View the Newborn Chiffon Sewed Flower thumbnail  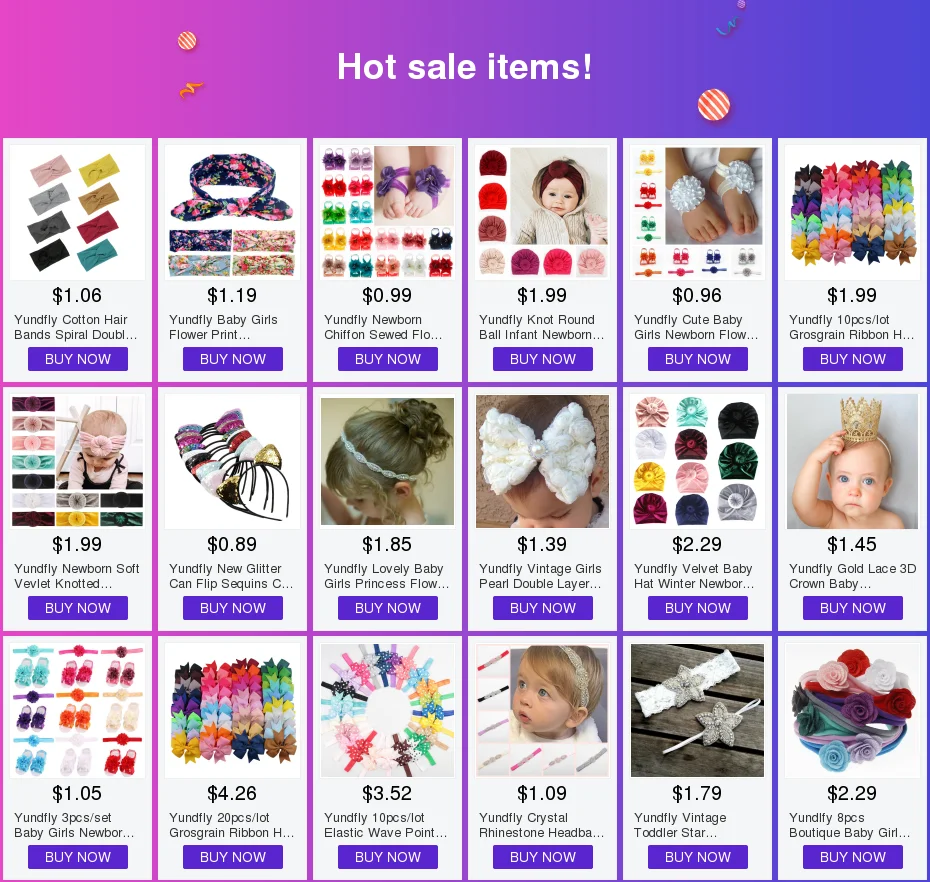point(387,212)
